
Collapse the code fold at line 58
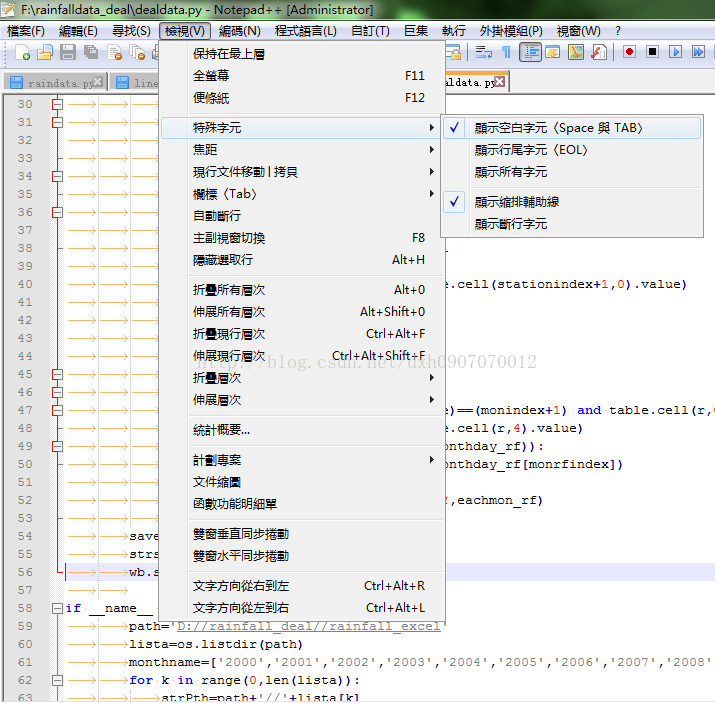pos(57,608)
